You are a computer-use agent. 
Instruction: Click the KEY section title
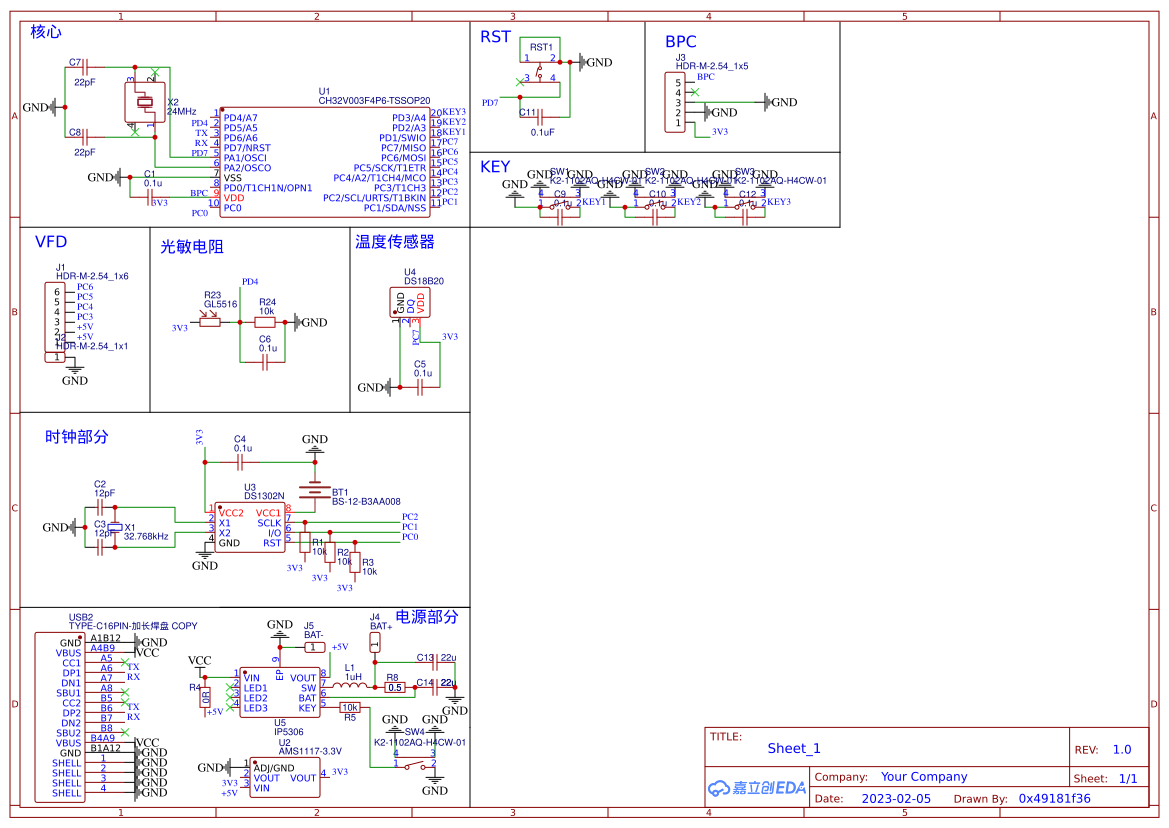point(495,166)
